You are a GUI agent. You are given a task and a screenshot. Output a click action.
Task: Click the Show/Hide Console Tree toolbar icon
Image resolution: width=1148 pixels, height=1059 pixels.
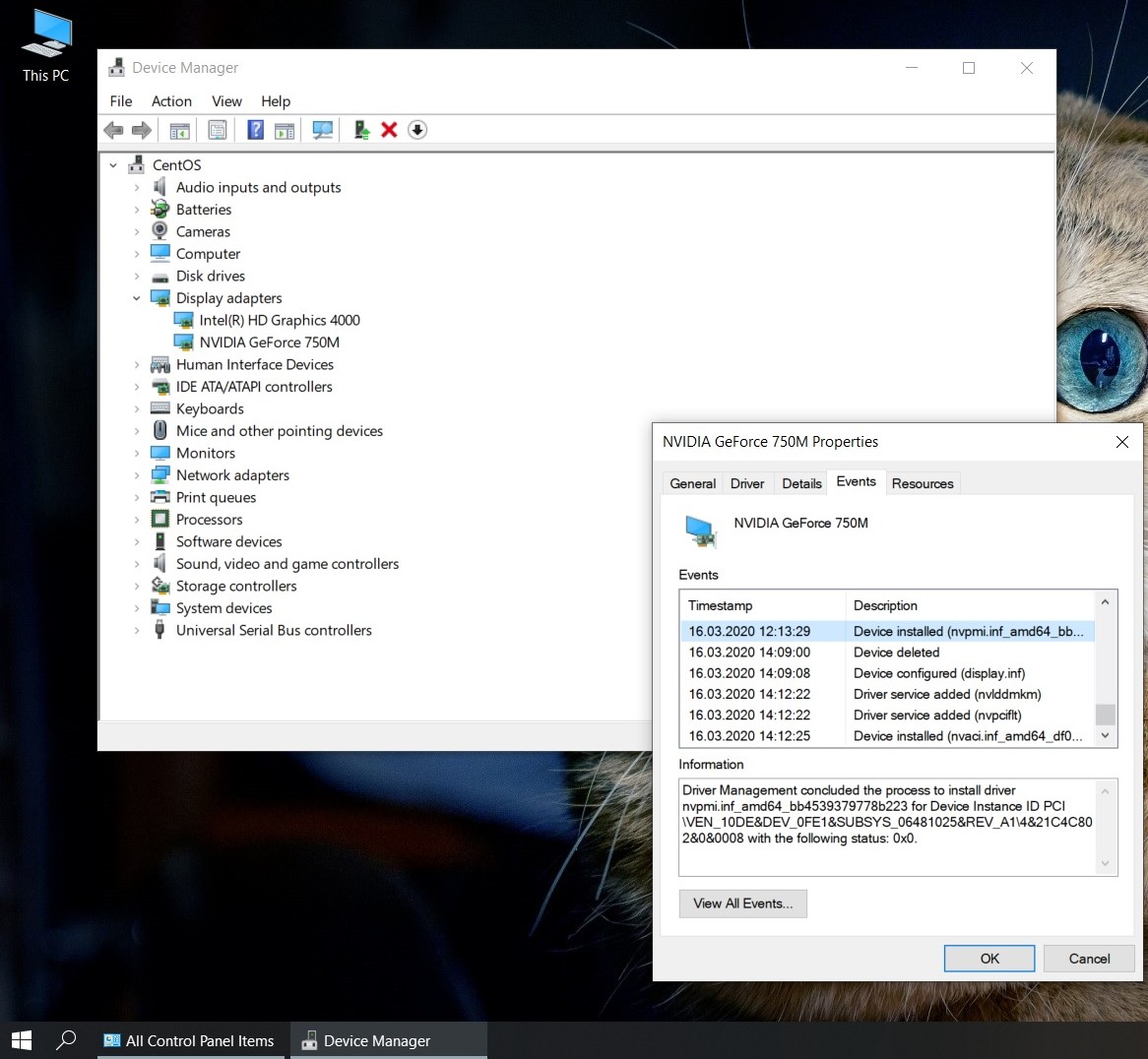(x=179, y=130)
